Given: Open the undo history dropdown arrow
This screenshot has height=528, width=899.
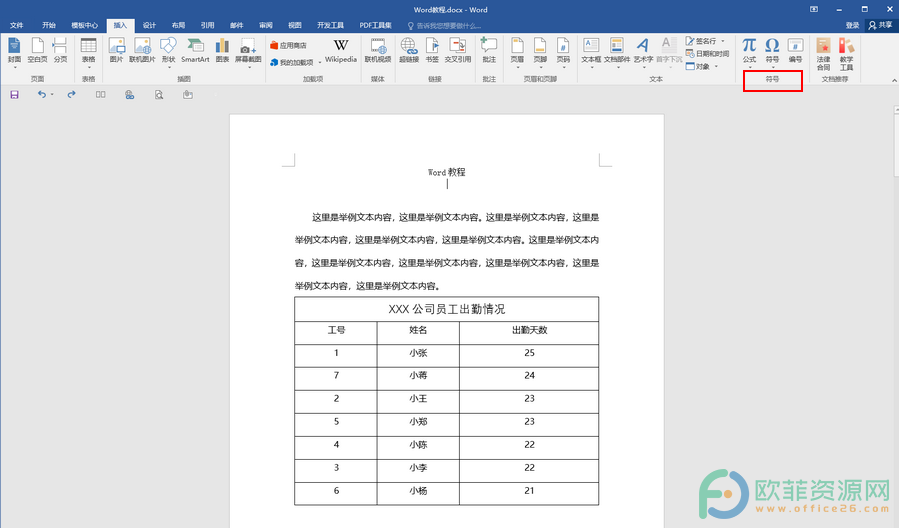Looking at the screenshot, I should point(52,95).
